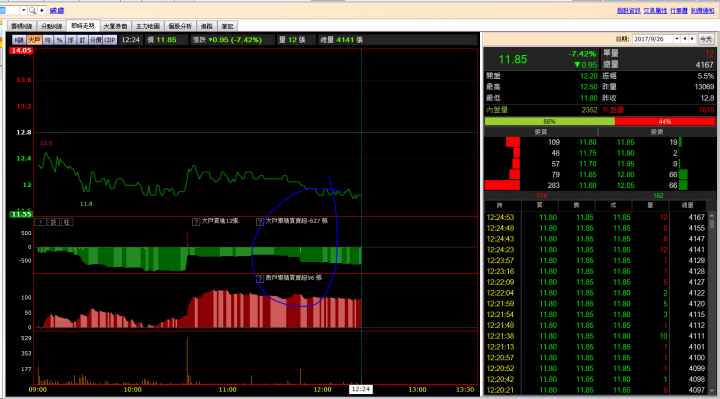The width and height of the screenshot is (720, 399).
Task: Switch to the 分點K線 tab
Action: pos(51,26)
